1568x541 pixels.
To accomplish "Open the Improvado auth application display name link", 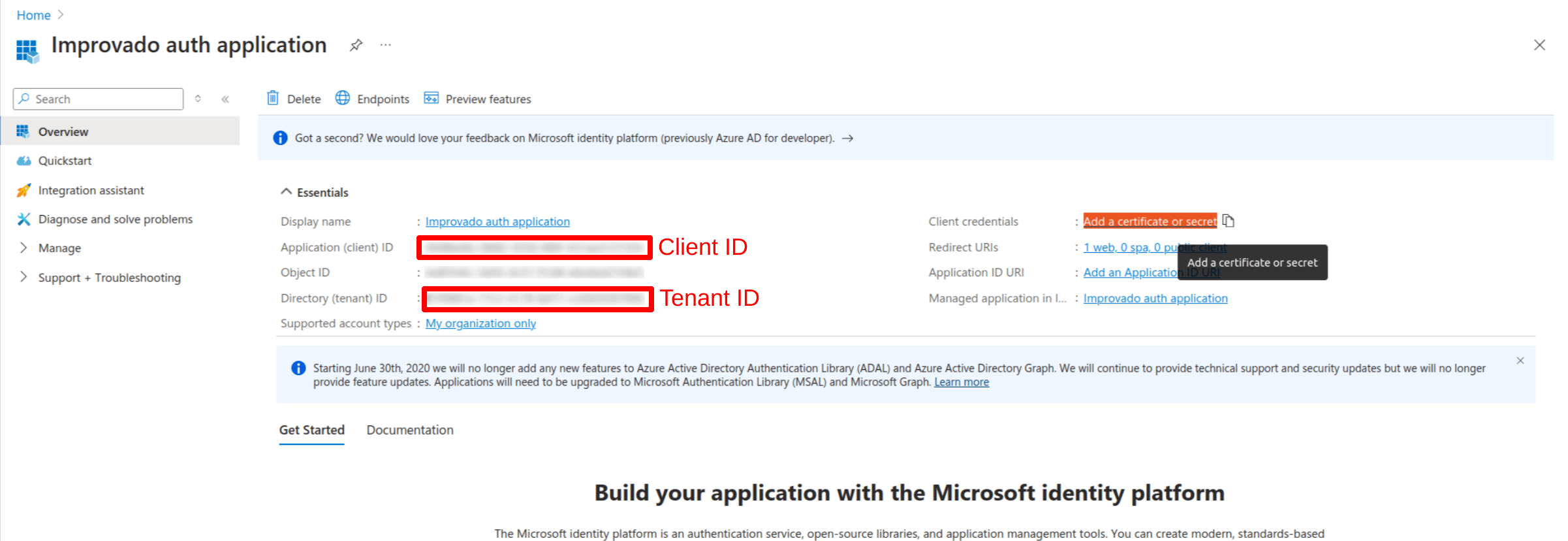I will pos(497,221).
